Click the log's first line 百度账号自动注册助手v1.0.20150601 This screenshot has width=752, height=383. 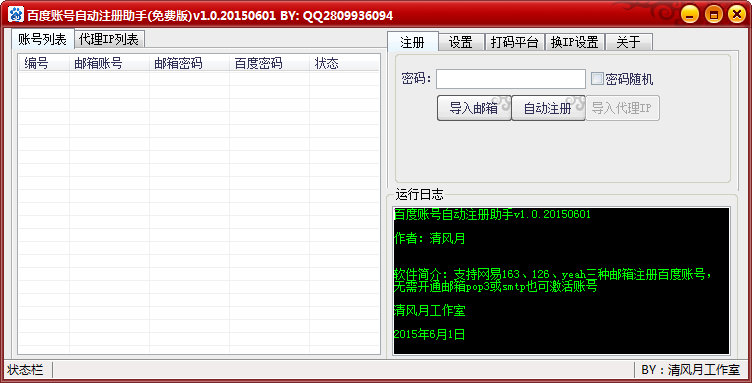492,214
